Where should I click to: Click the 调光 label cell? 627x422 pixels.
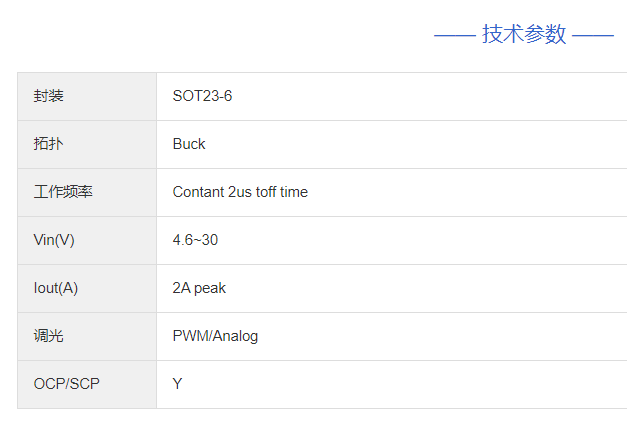[48, 336]
